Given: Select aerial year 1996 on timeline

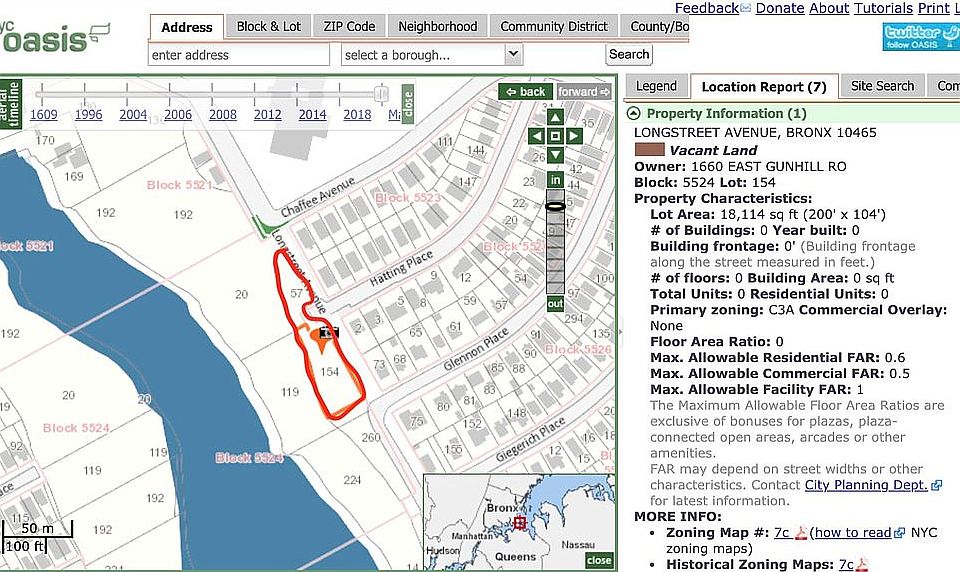Looking at the screenshot, I should click(89, 115).
